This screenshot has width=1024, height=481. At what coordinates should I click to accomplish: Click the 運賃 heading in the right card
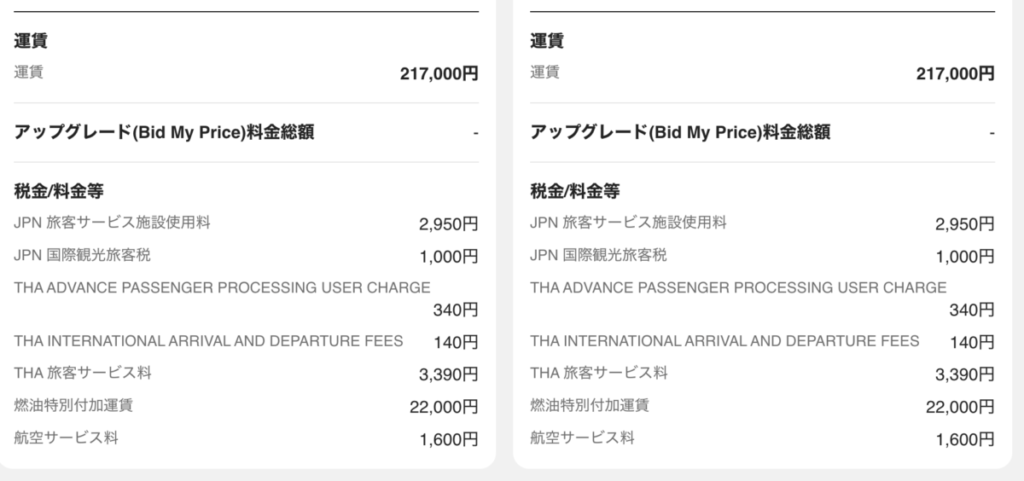click(547, 41)
